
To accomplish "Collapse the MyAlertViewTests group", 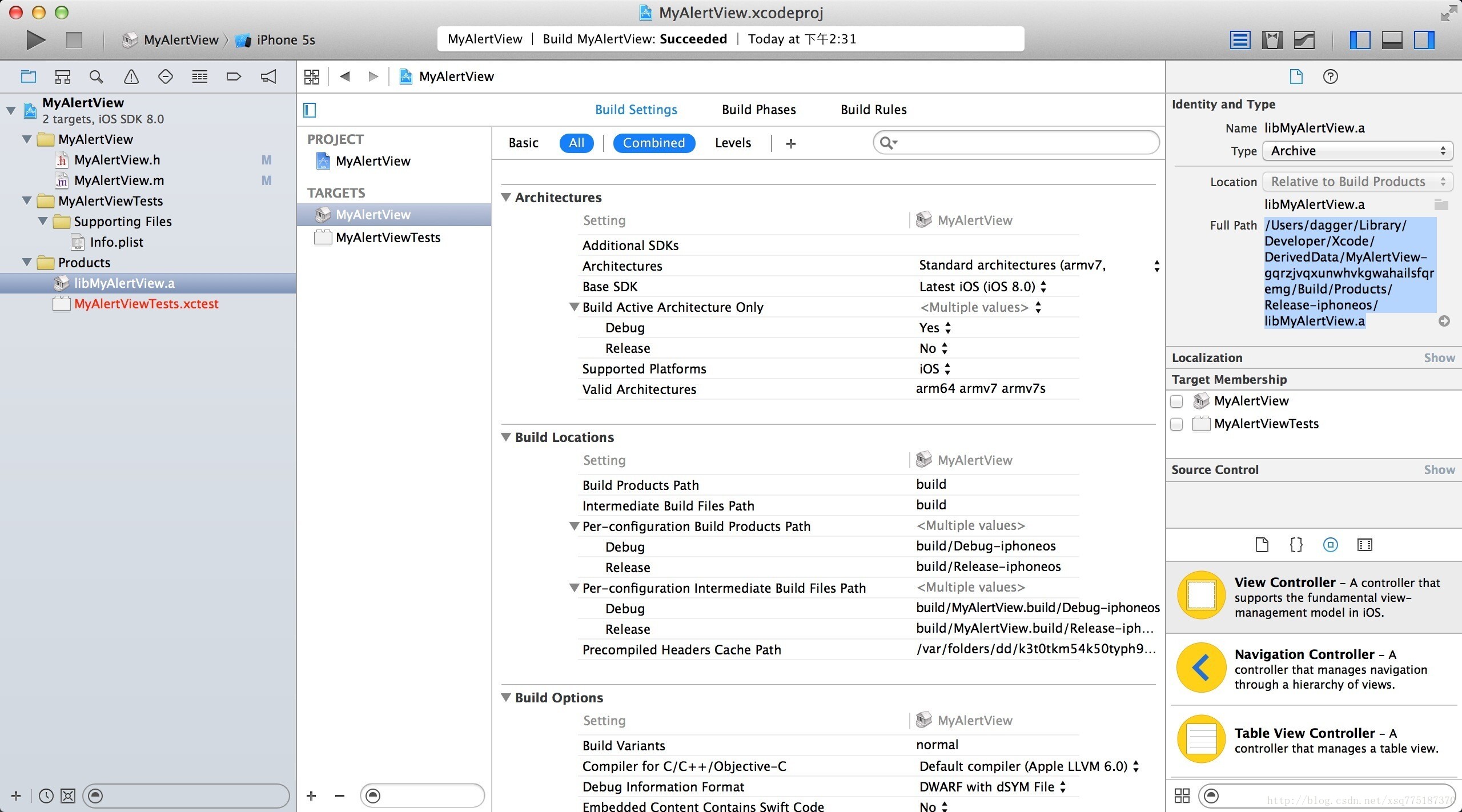I will click(x=27, y=201).
